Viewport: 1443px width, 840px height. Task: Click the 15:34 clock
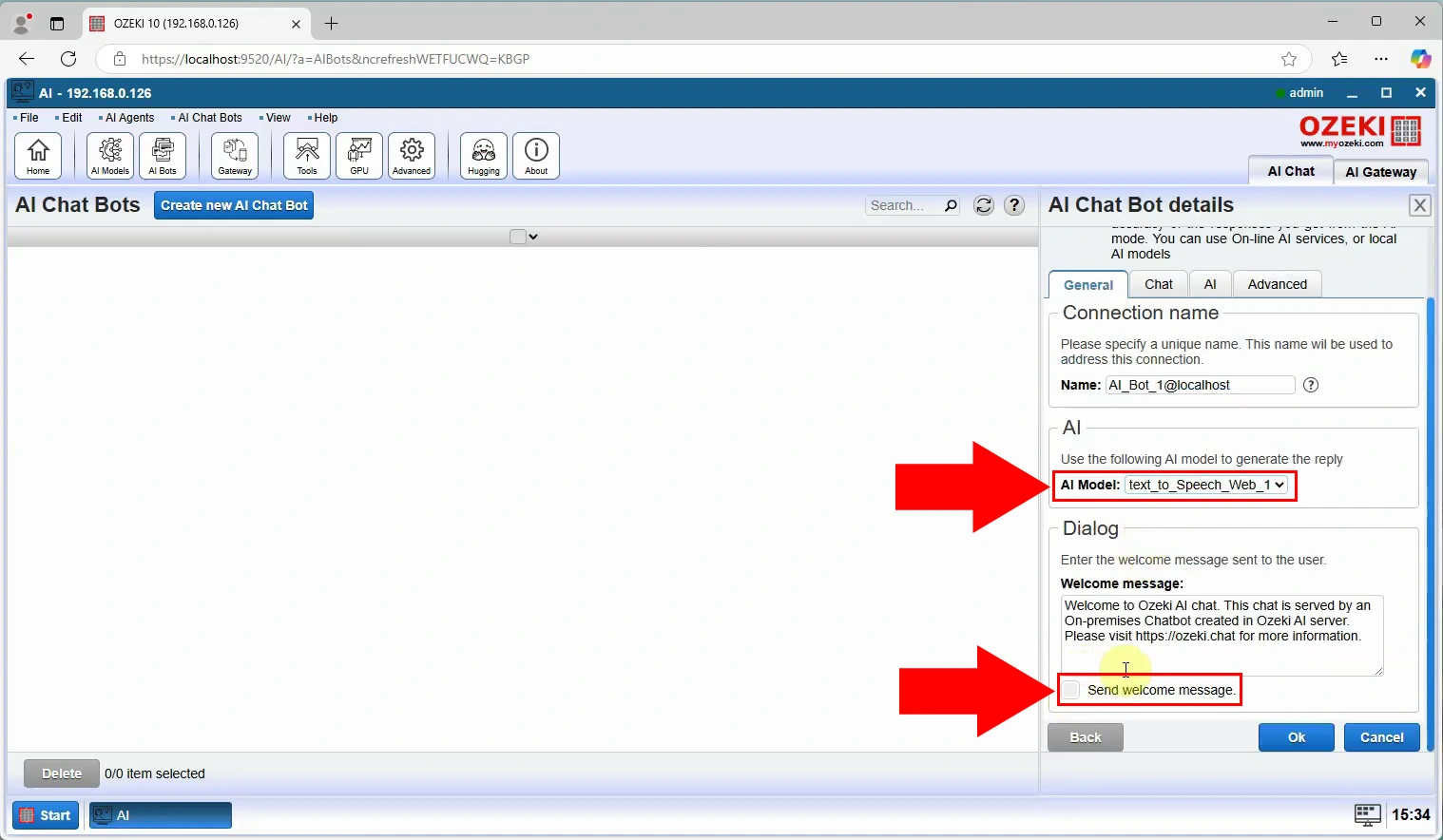pos(1411,814)
